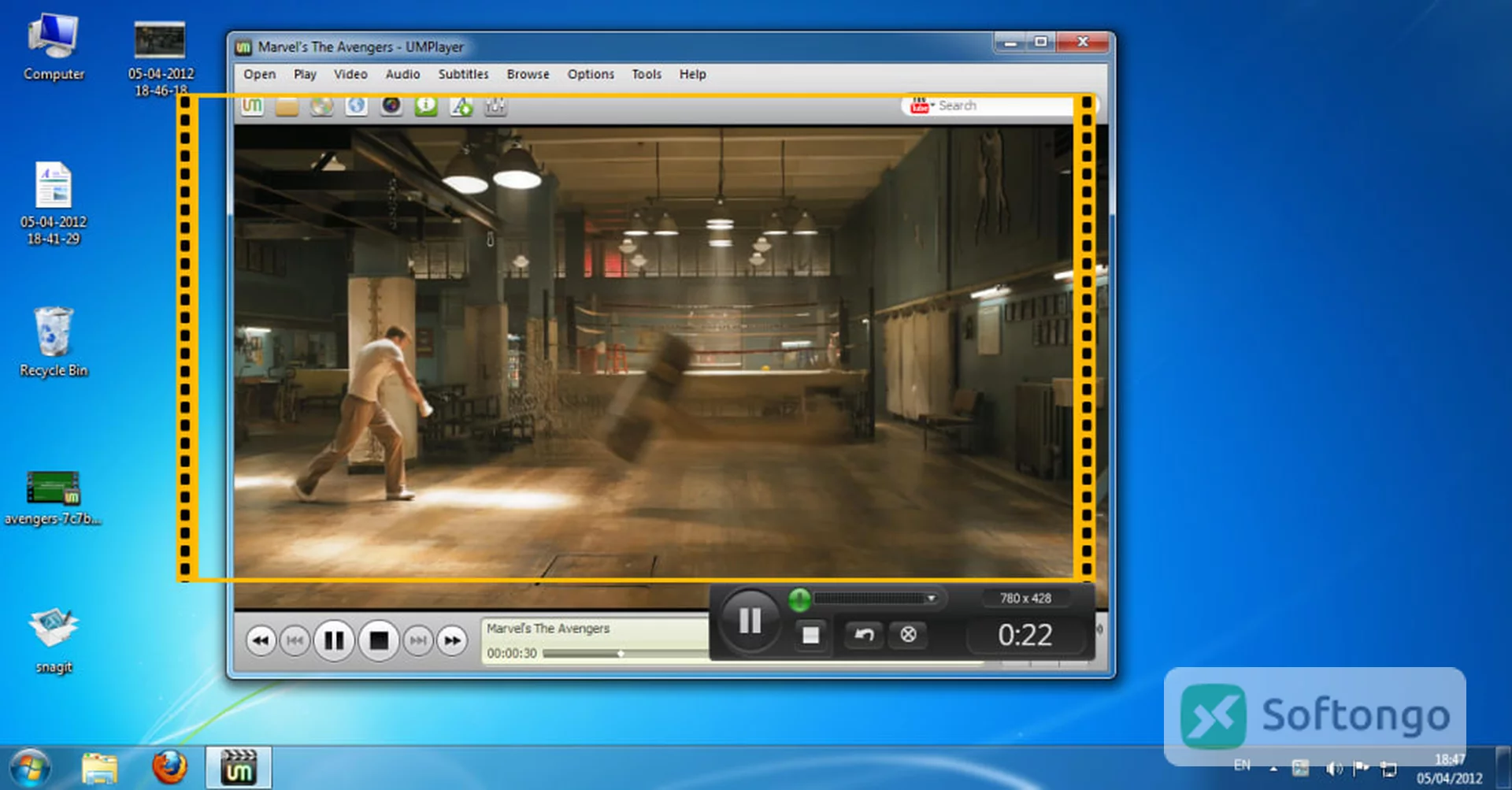Pause the screen recording (large dark button)
Screen dimensions: 1512x790
750,621
